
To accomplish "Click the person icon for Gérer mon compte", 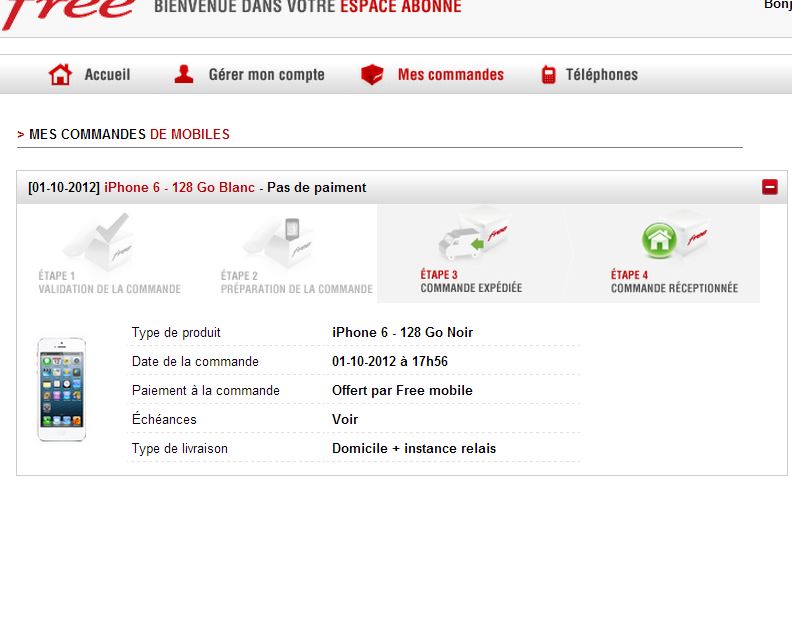I will pos(184,75).
